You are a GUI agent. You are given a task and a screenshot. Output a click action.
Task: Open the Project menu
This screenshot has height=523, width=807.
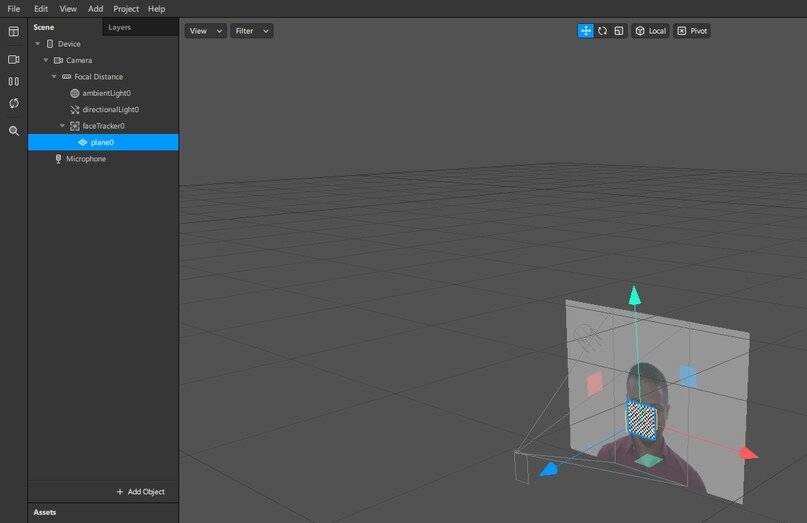pos(126,8)
